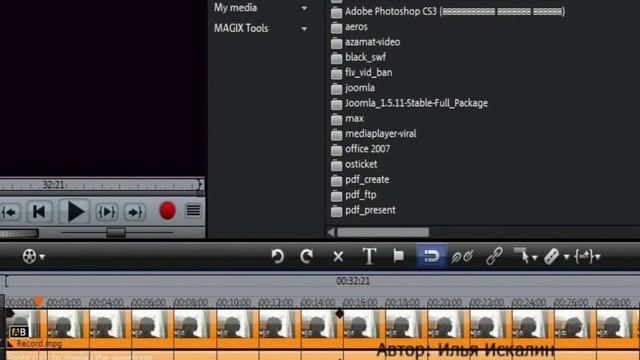Open the pdf_create folder
The height and width of the screenshot is (360, 640).
click(x=360, y=180)
